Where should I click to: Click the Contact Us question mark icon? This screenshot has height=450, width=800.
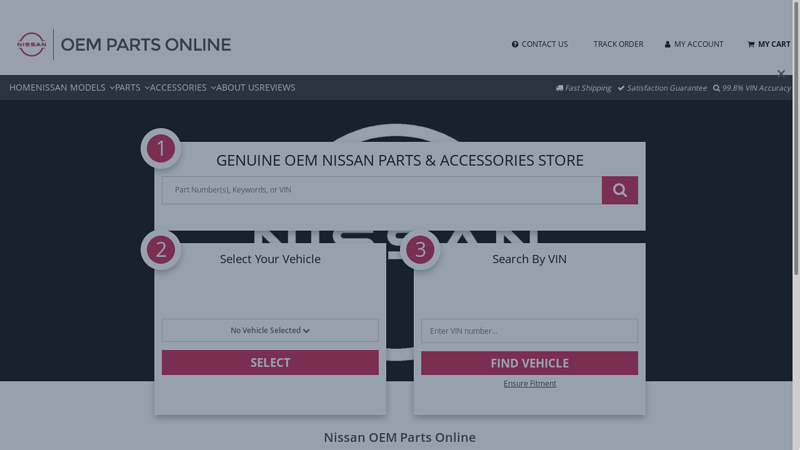click(x=515, y=44)
